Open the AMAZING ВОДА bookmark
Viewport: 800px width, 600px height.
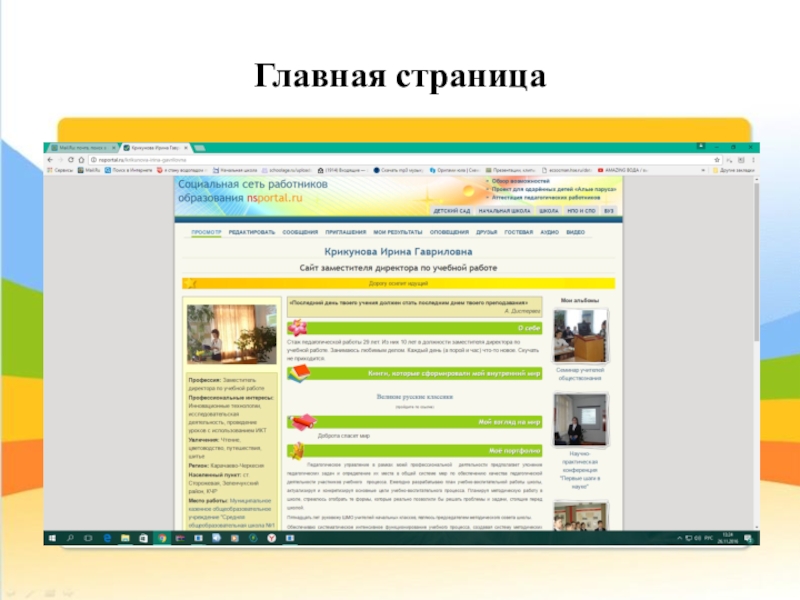622,170
